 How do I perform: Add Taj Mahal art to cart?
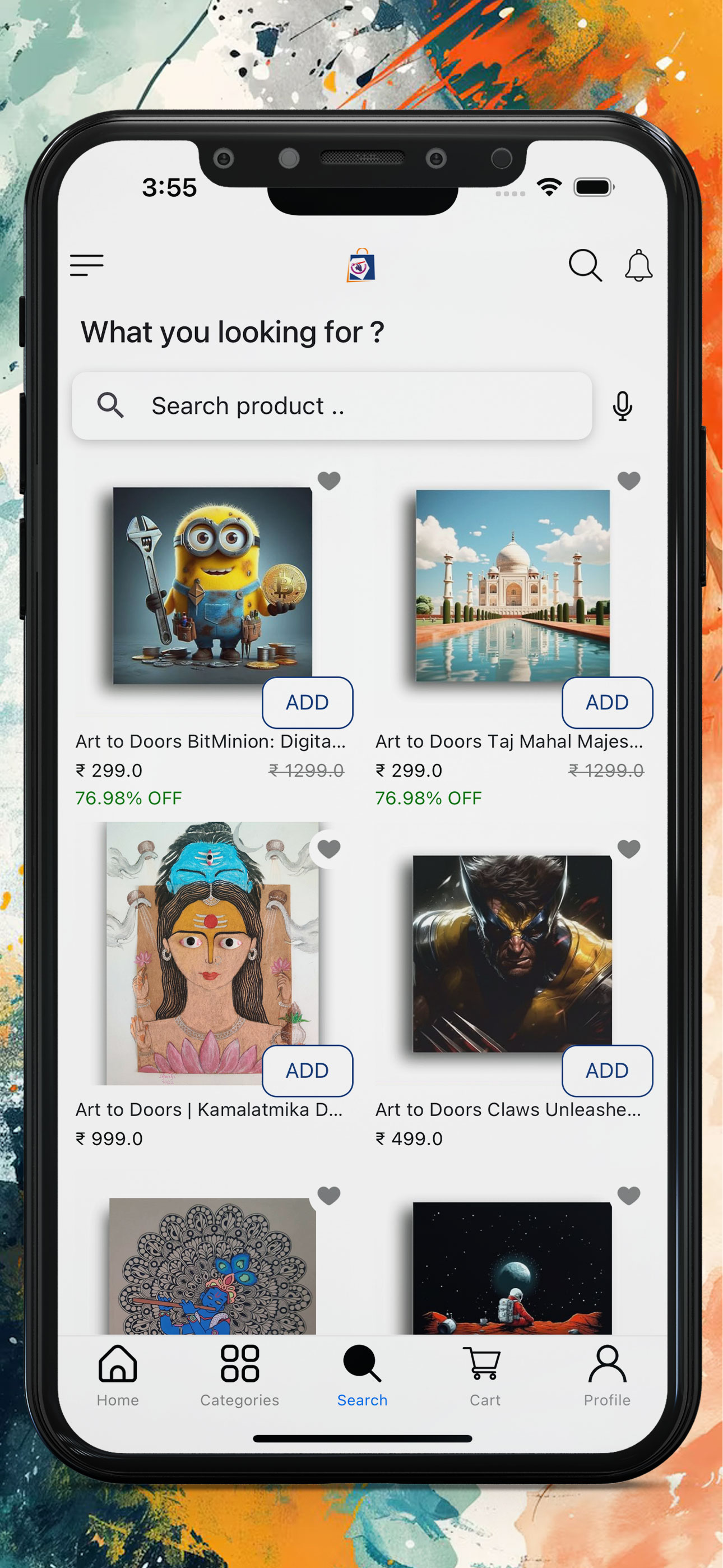pyautogui.click(x=608, y=703)
